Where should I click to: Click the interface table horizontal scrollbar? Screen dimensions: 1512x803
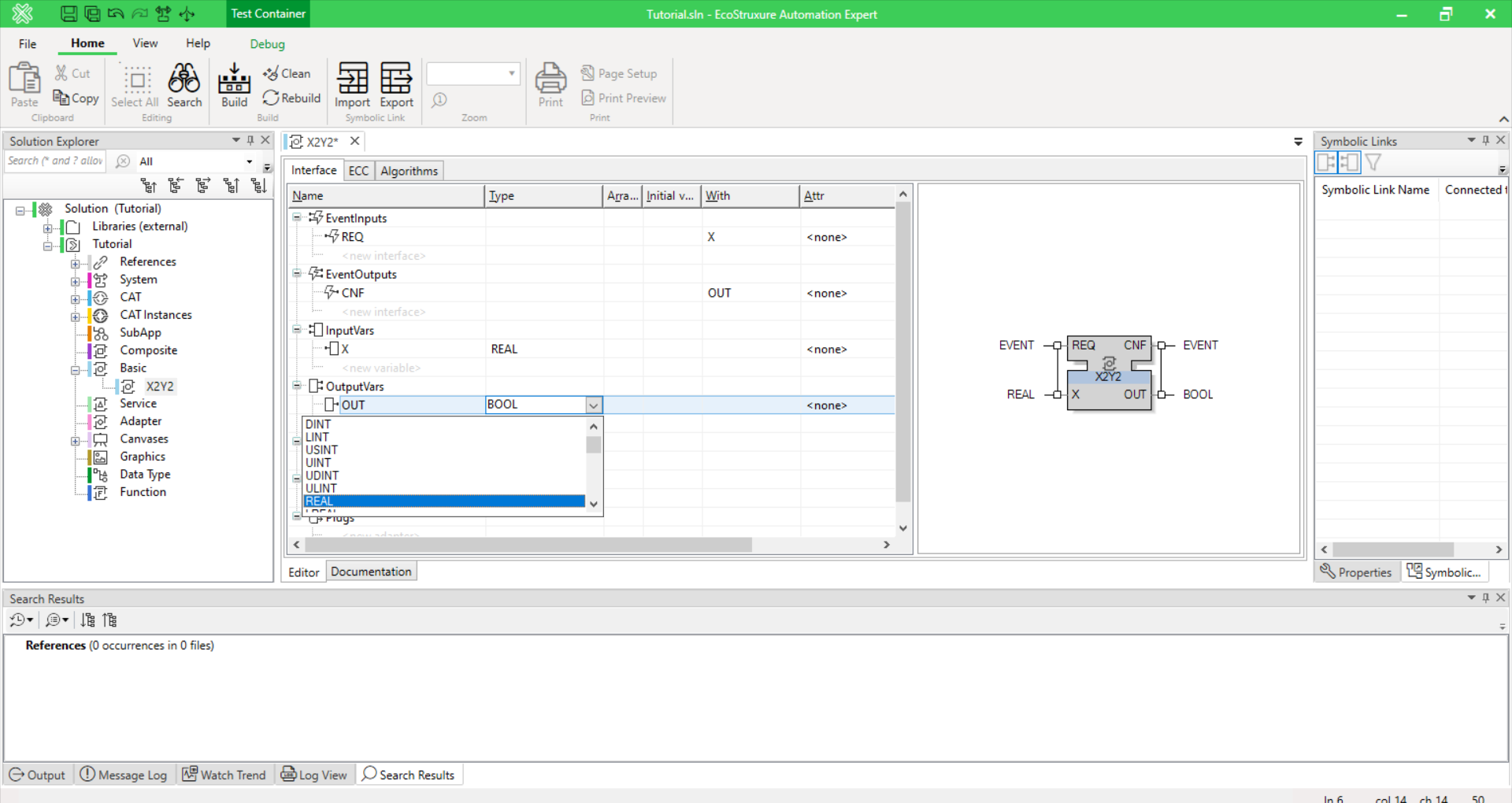528,545
